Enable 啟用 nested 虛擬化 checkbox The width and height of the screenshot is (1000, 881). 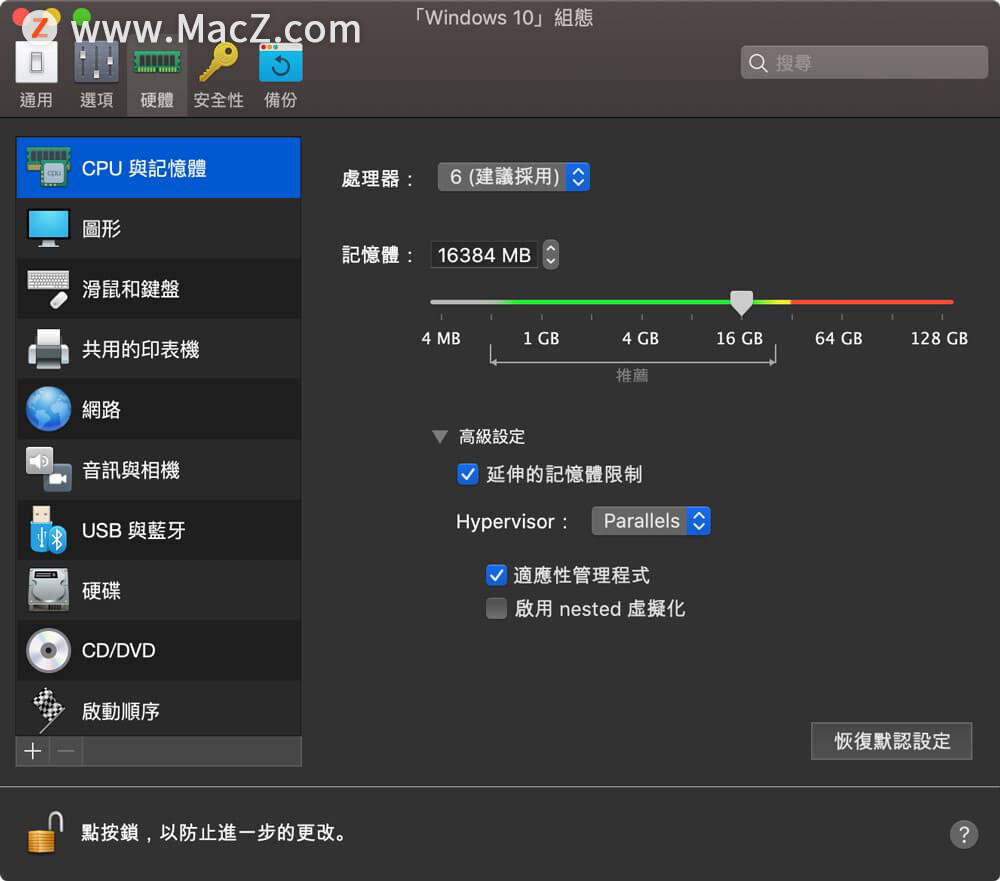496,609
